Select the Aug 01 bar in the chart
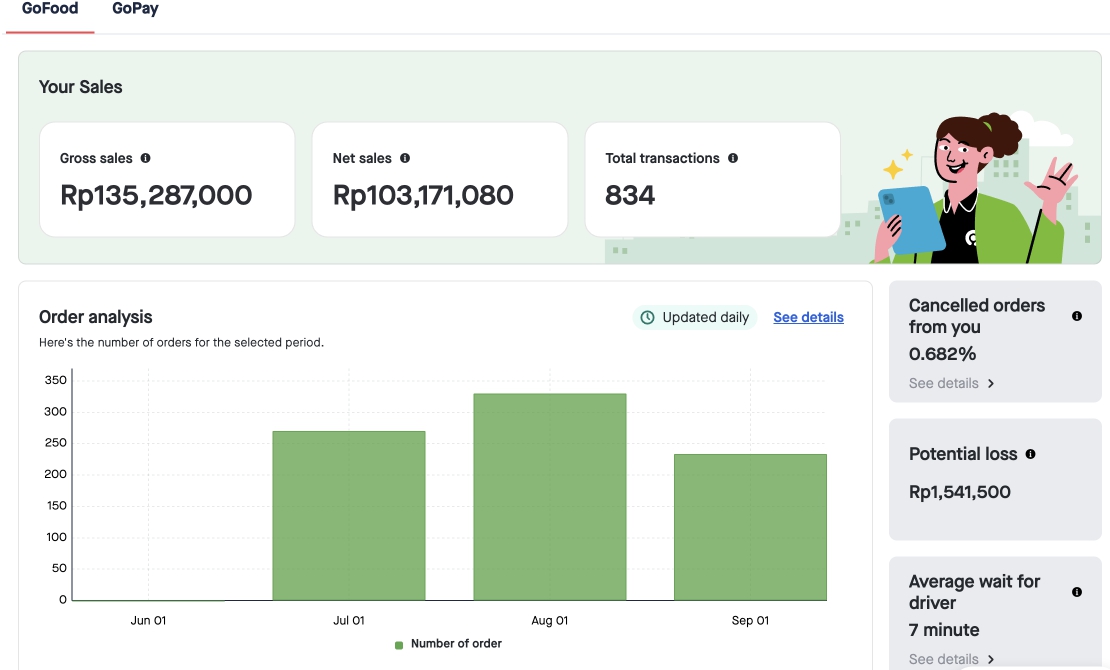 pyautogui.click(x=550, y=497)
